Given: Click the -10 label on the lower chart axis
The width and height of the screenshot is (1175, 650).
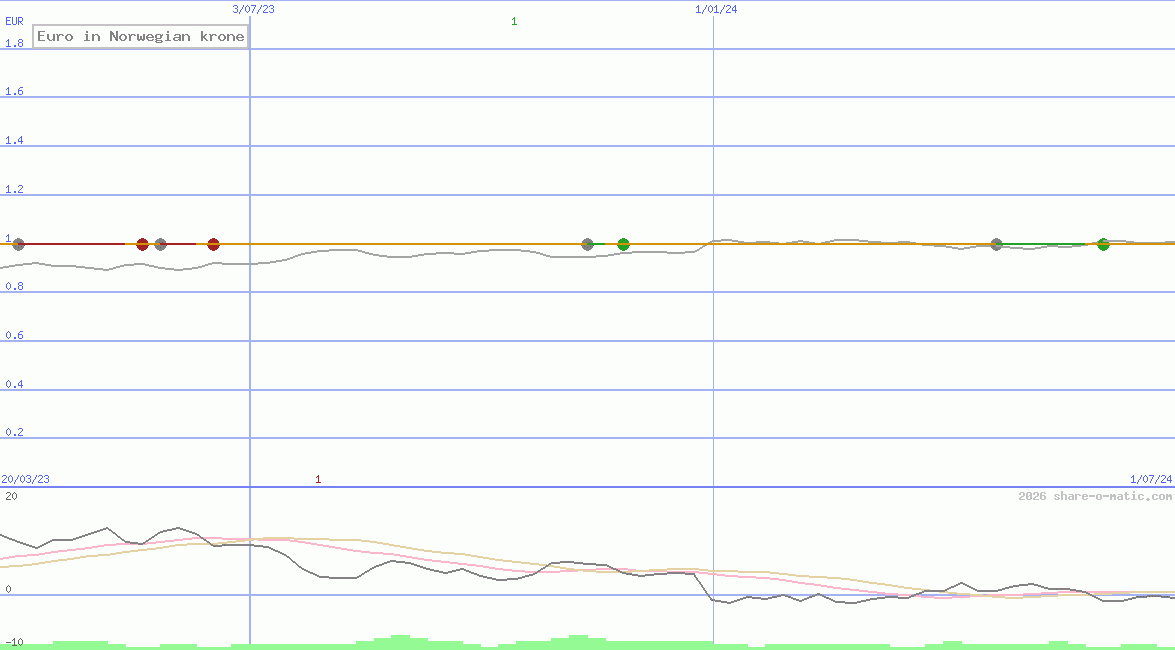Looking at the screenshot, I should coord(13,641).
